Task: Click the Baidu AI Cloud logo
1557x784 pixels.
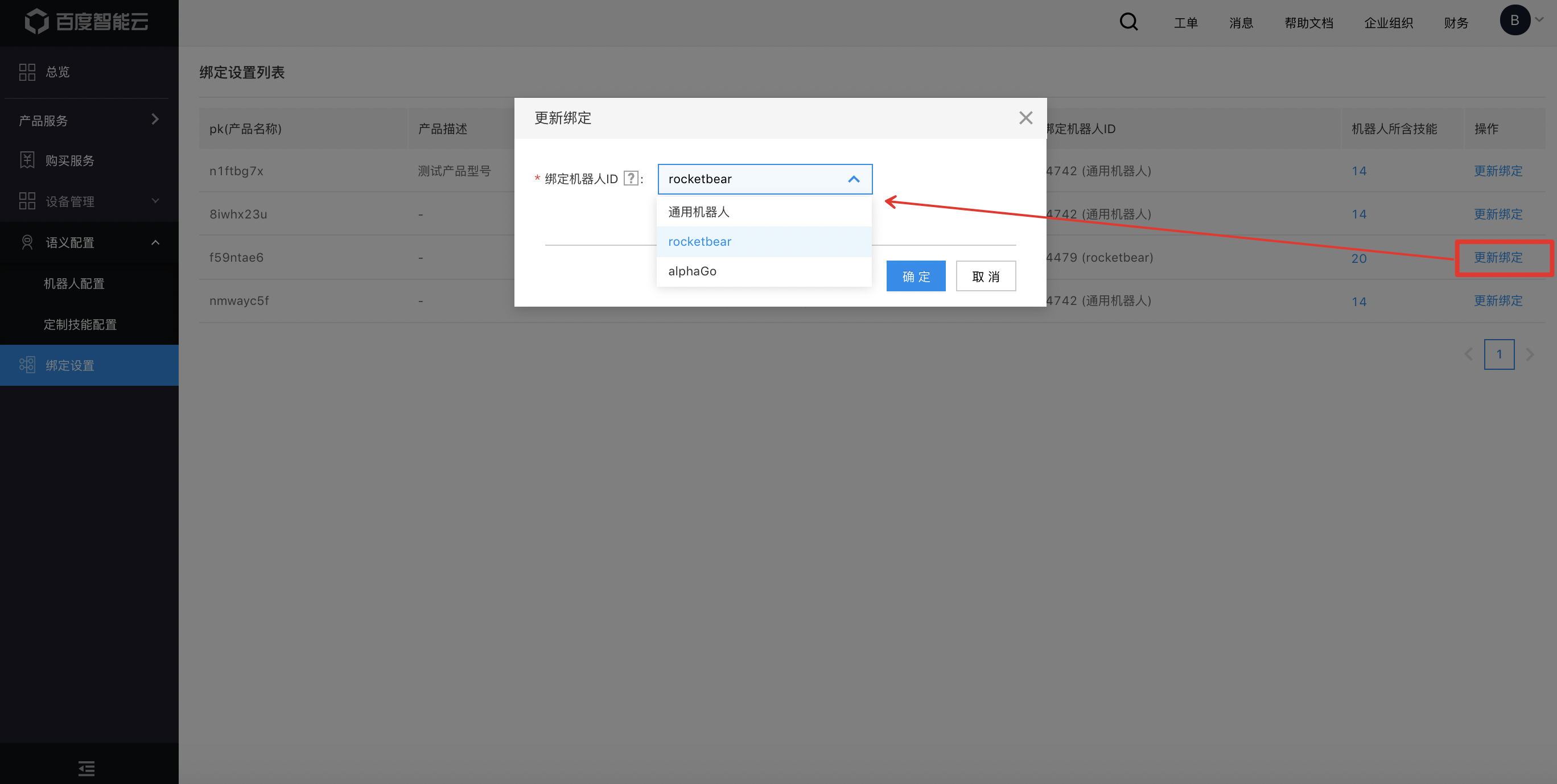Action: pyautogui.click(x=86, y=22)
